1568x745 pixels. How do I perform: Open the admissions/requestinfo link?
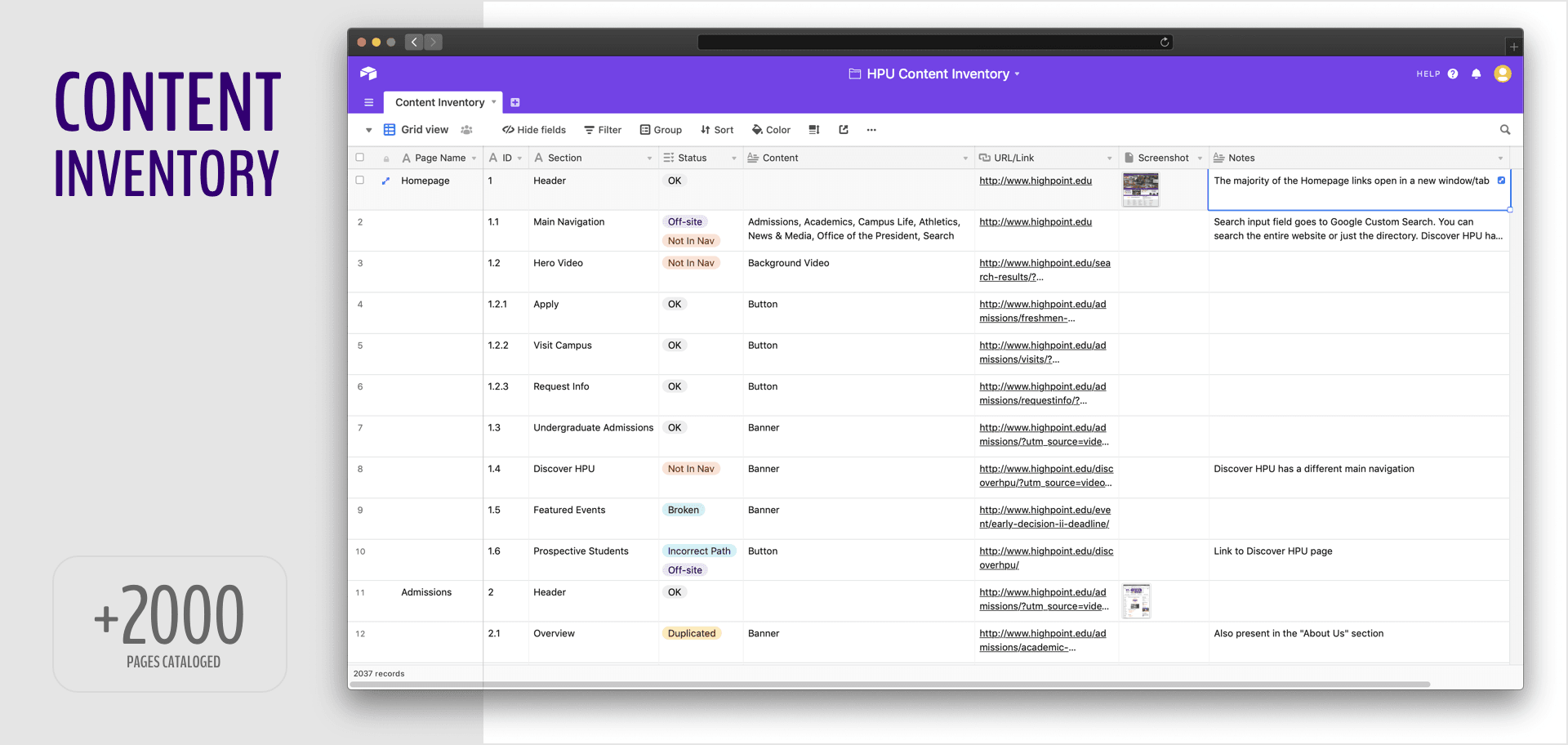[x=1043, y=394]
